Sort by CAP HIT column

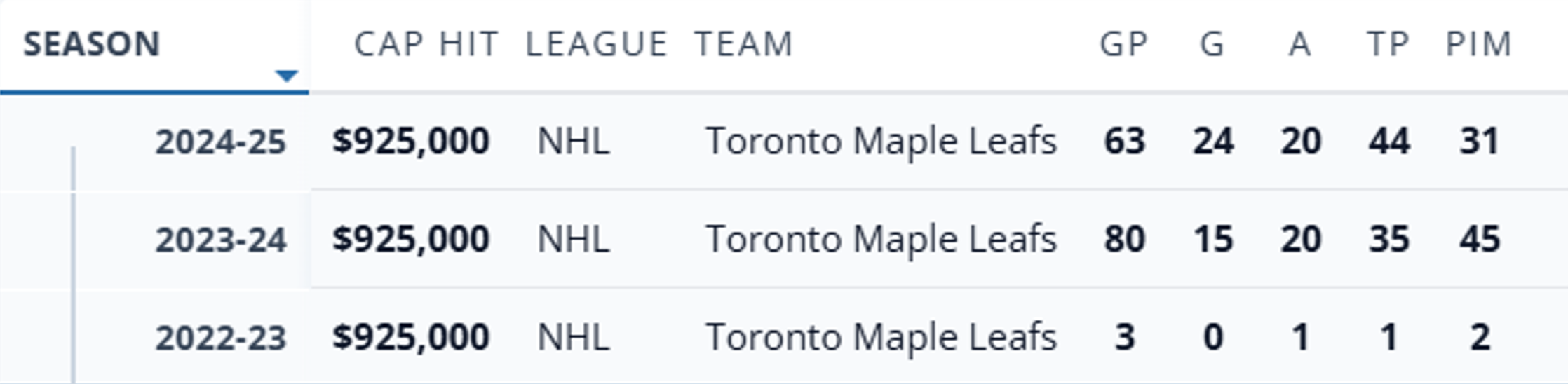coord(426,44)
